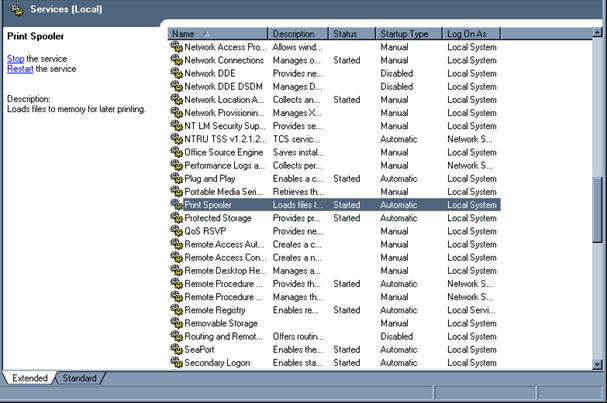The height and width of the screenshot is (403, 607).
Task: Stop the Print Spooler service via link
Action: [x=15, y=59]
